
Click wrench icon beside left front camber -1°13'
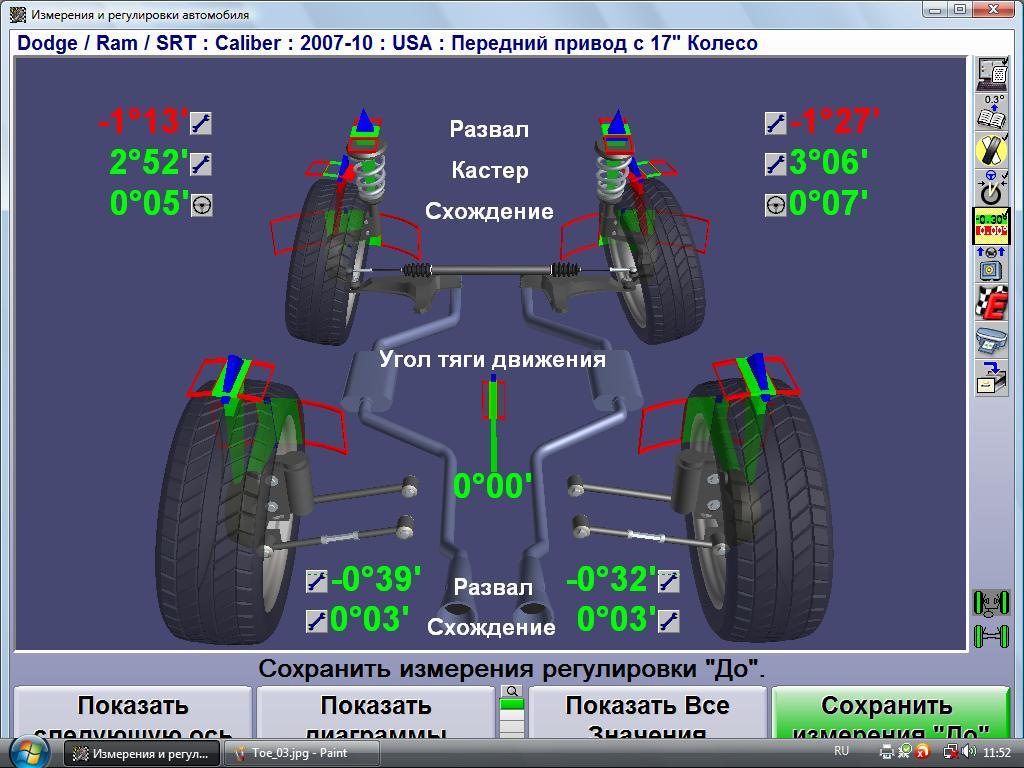(201, 123)
